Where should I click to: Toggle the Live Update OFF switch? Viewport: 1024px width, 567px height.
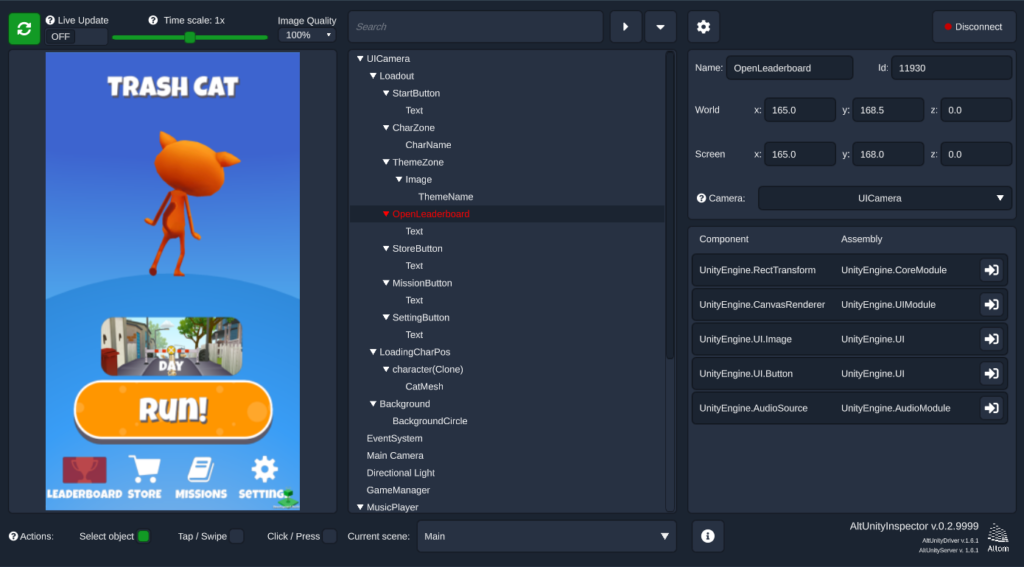(76, 37)
